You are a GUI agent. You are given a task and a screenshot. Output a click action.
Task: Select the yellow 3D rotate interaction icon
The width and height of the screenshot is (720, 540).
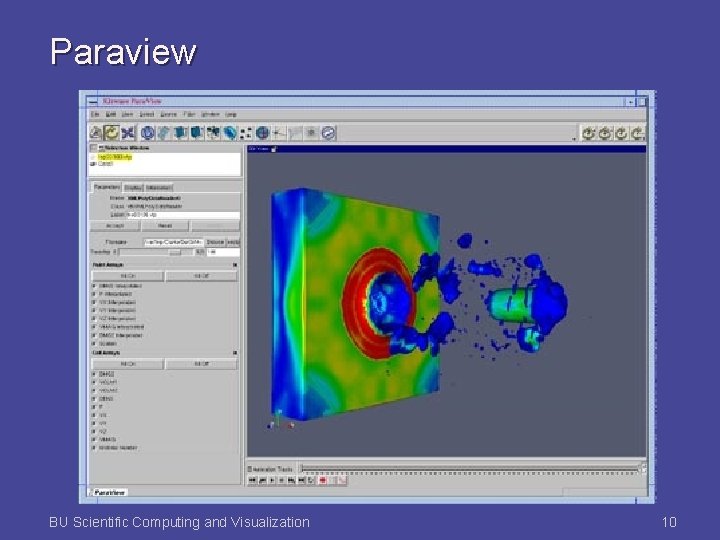111,133
